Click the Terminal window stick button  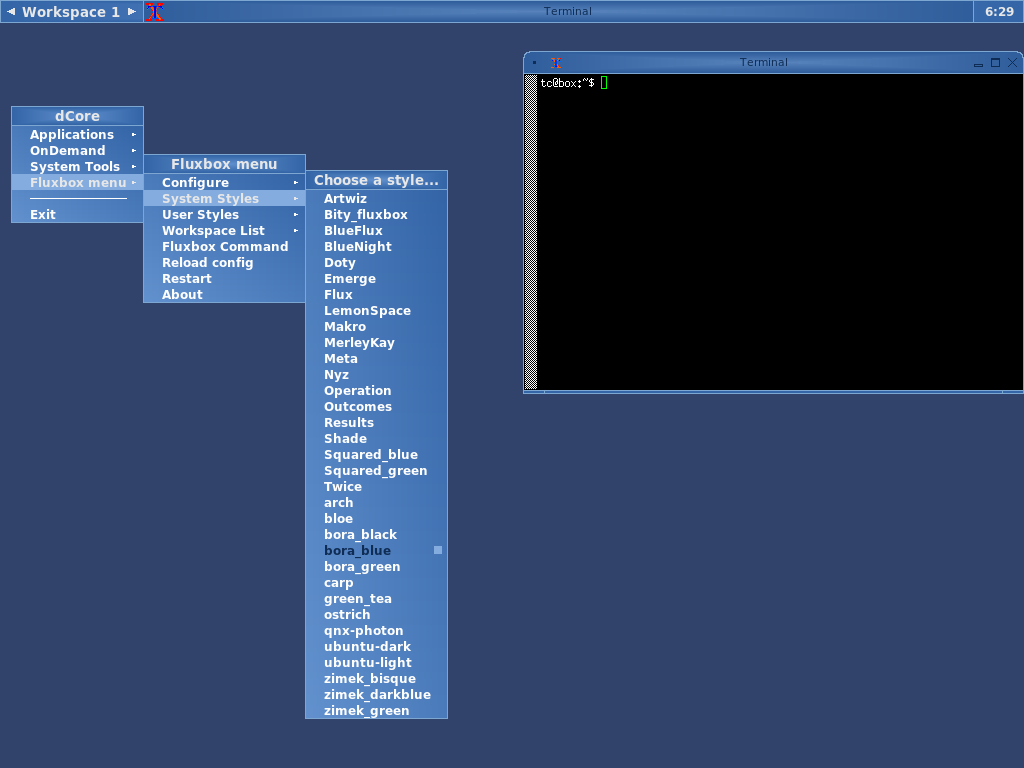click(535, 62)
